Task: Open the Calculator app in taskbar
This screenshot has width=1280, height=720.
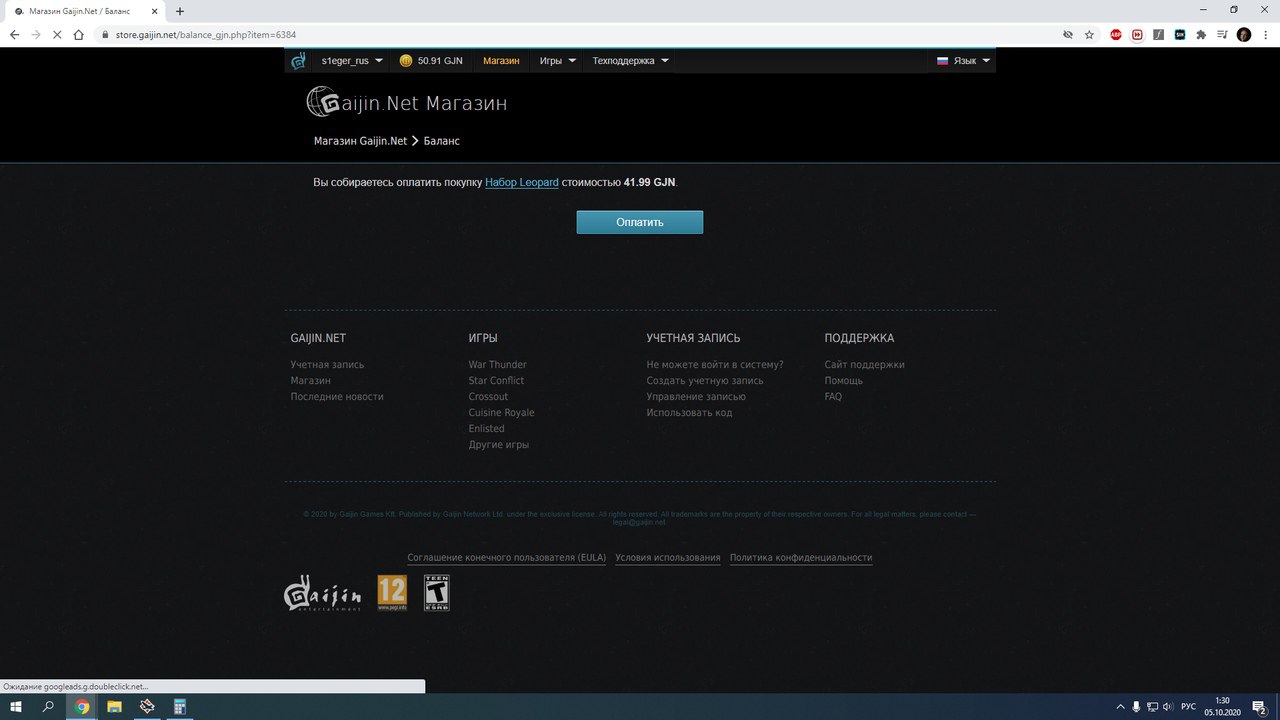Action: (180, 707)
